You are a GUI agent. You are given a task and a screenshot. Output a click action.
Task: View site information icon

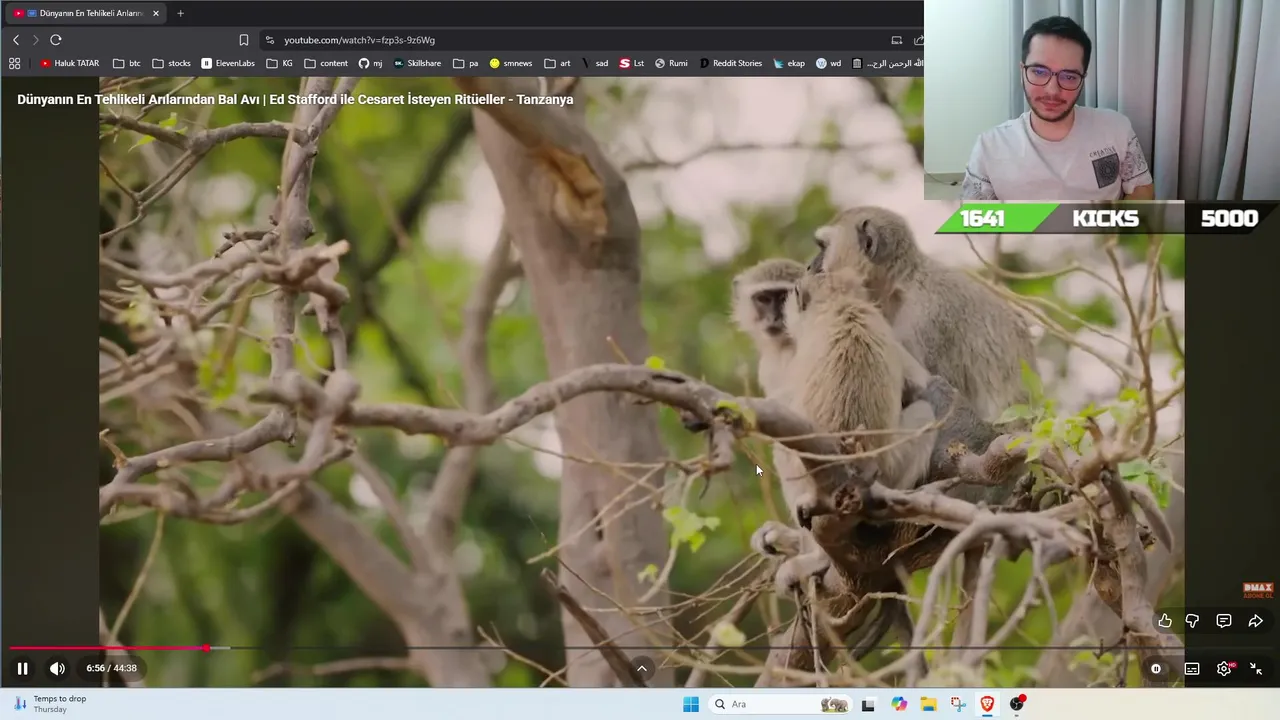pos(269,40)
